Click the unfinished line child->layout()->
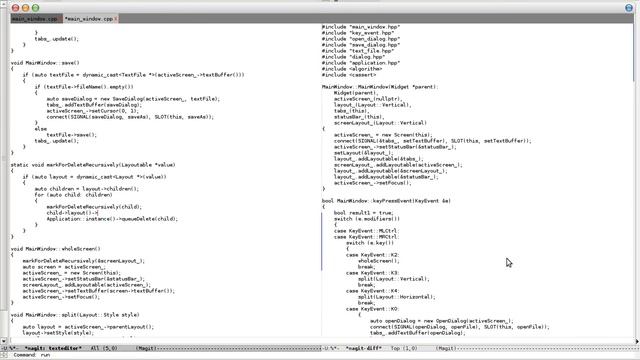 tap(72, 213)
